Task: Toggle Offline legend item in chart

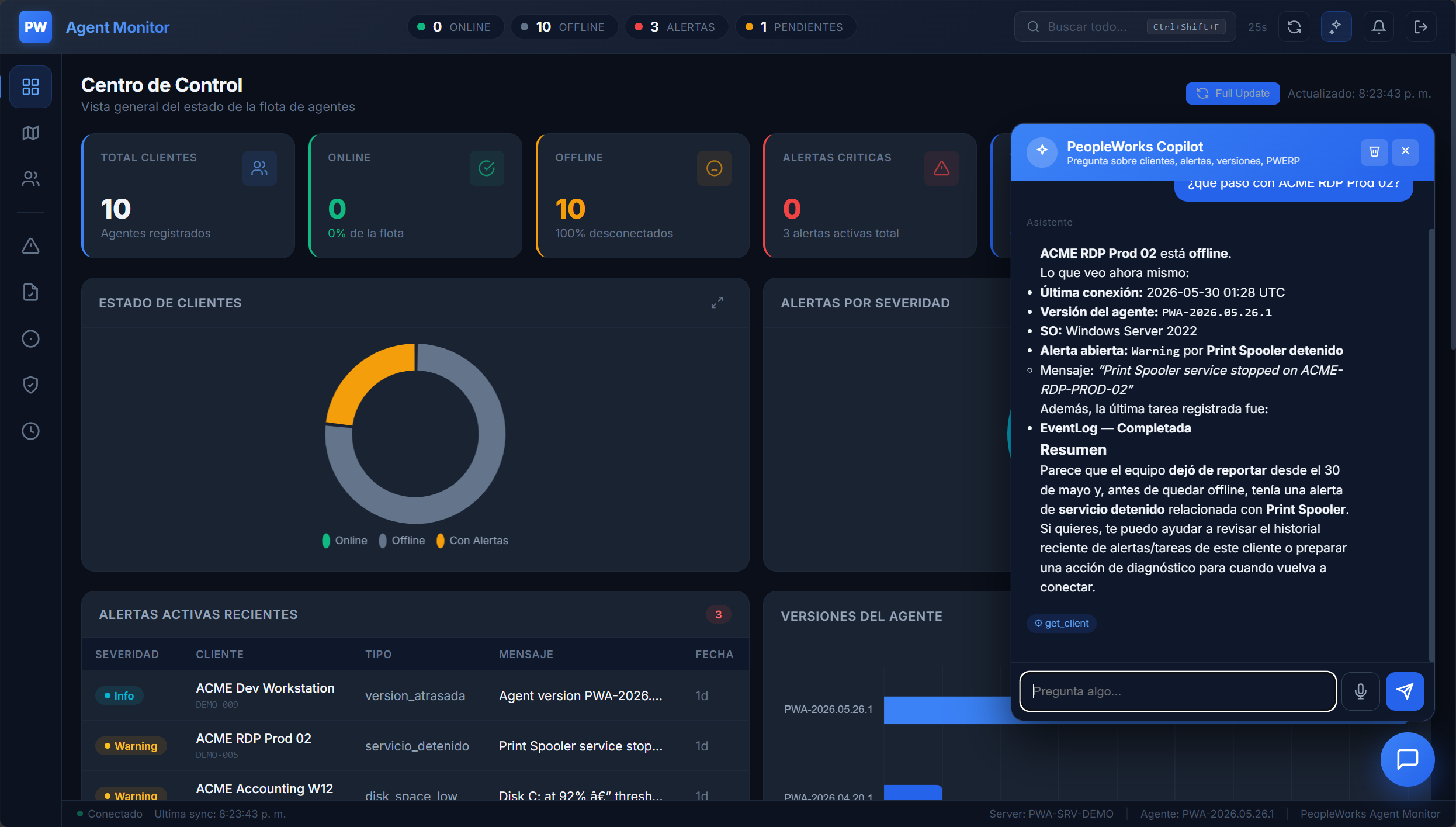Action: click(402, 541)
